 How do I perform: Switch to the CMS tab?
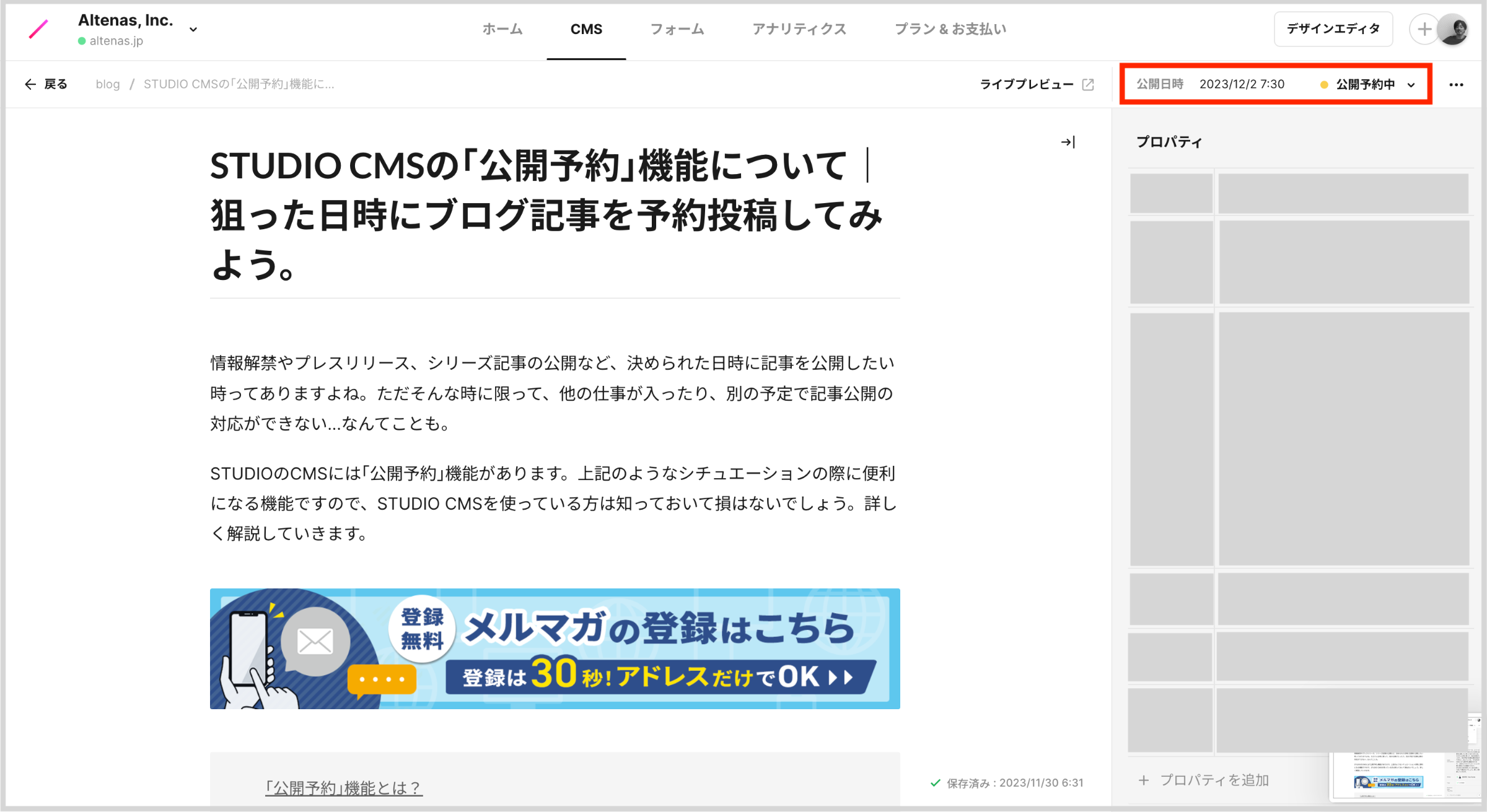click(586, 29)
